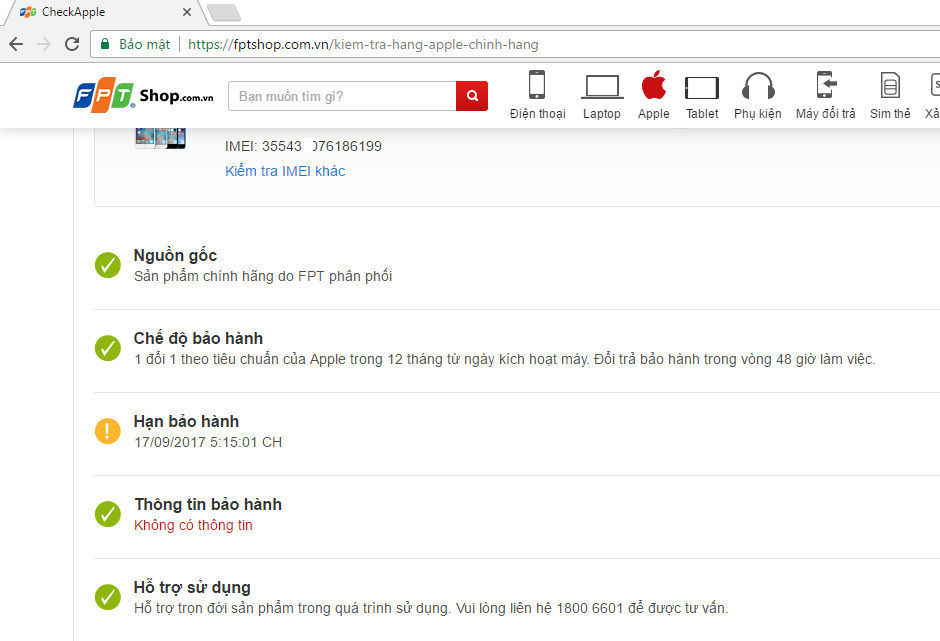The image size is (940, 641).
Task: Open the Sim thẻ category
Action: pos(890,96)
